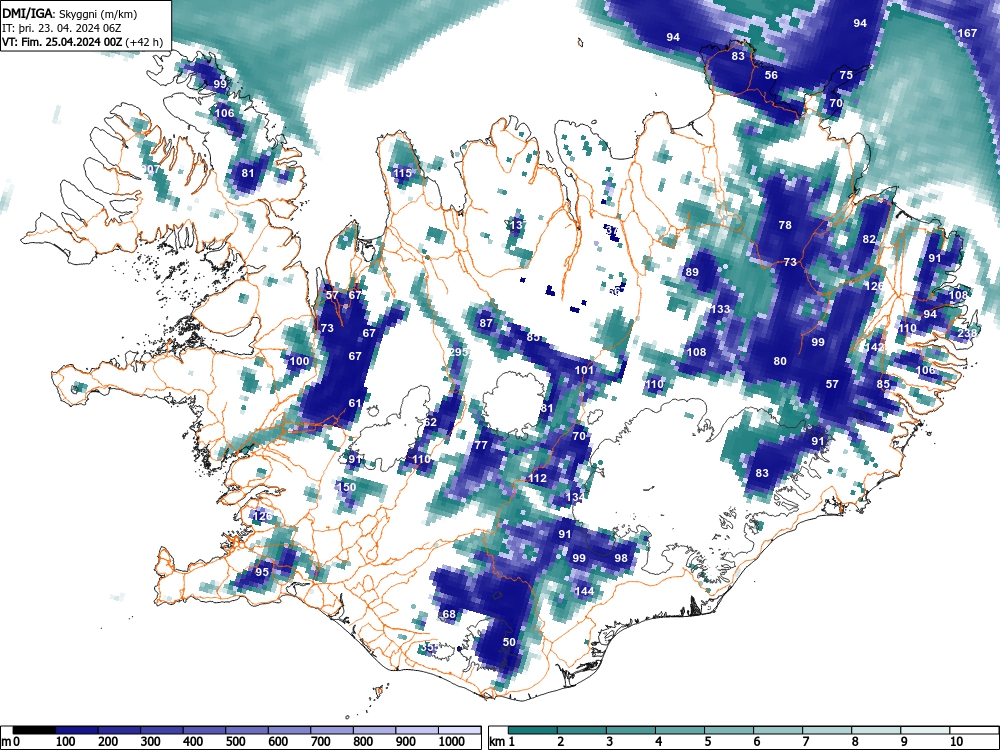Click the visibility value 87

click(x=486, y=323)
